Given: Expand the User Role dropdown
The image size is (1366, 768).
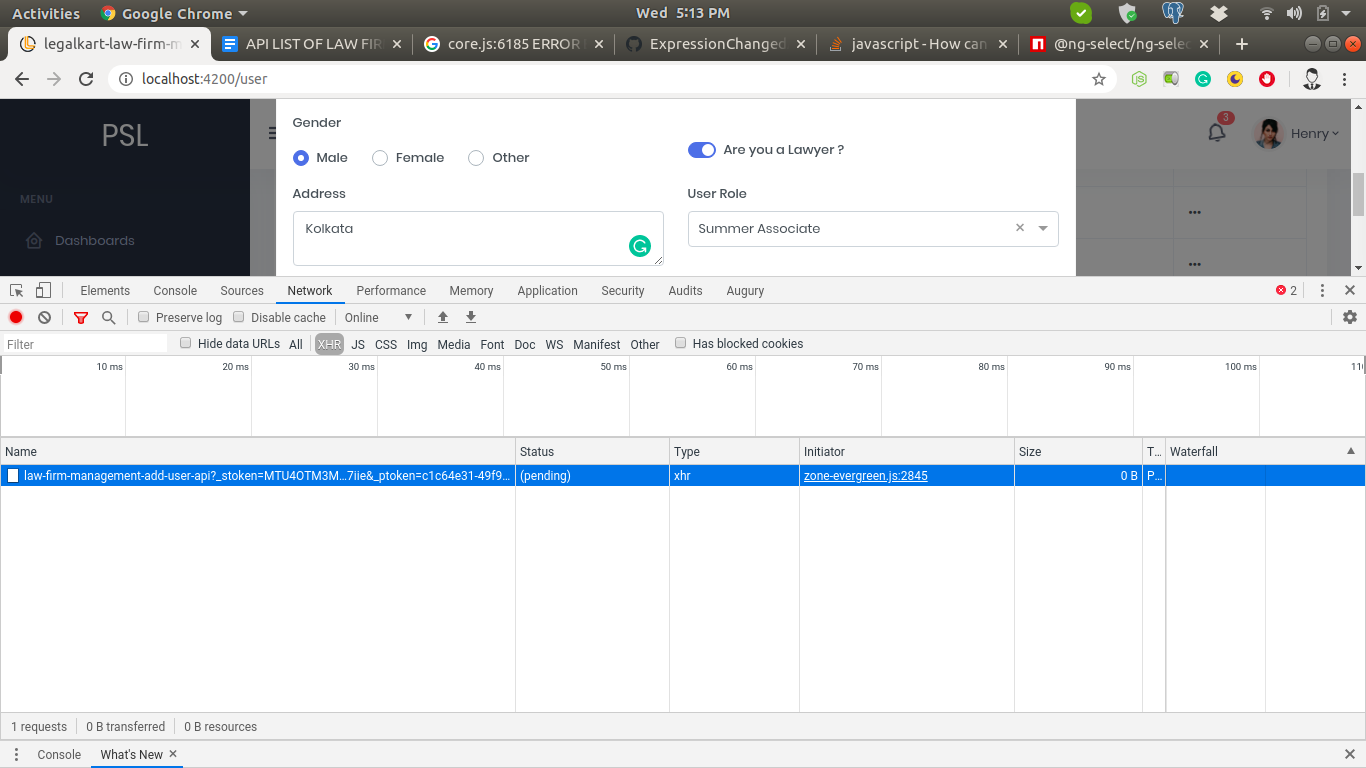Looking at the screenshot, I should [x=1043, y=228].
